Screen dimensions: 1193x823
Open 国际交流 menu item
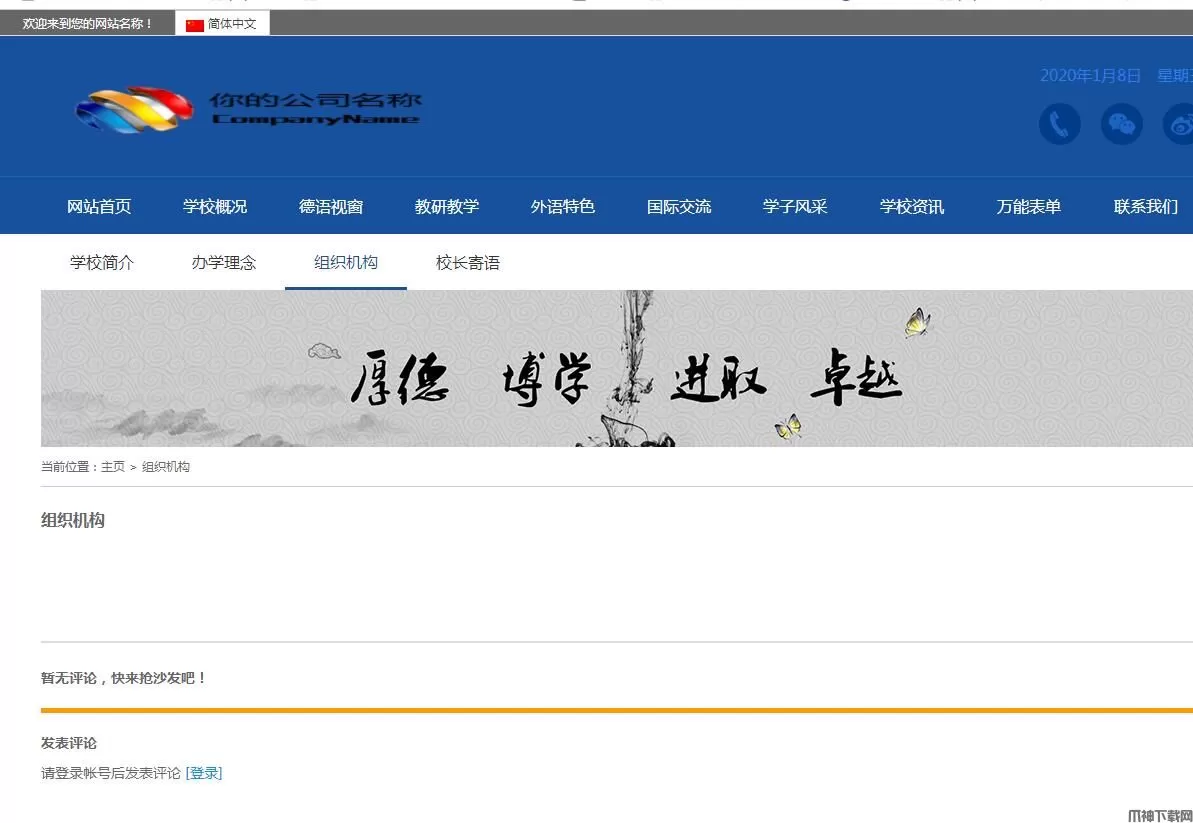point(679,206)
